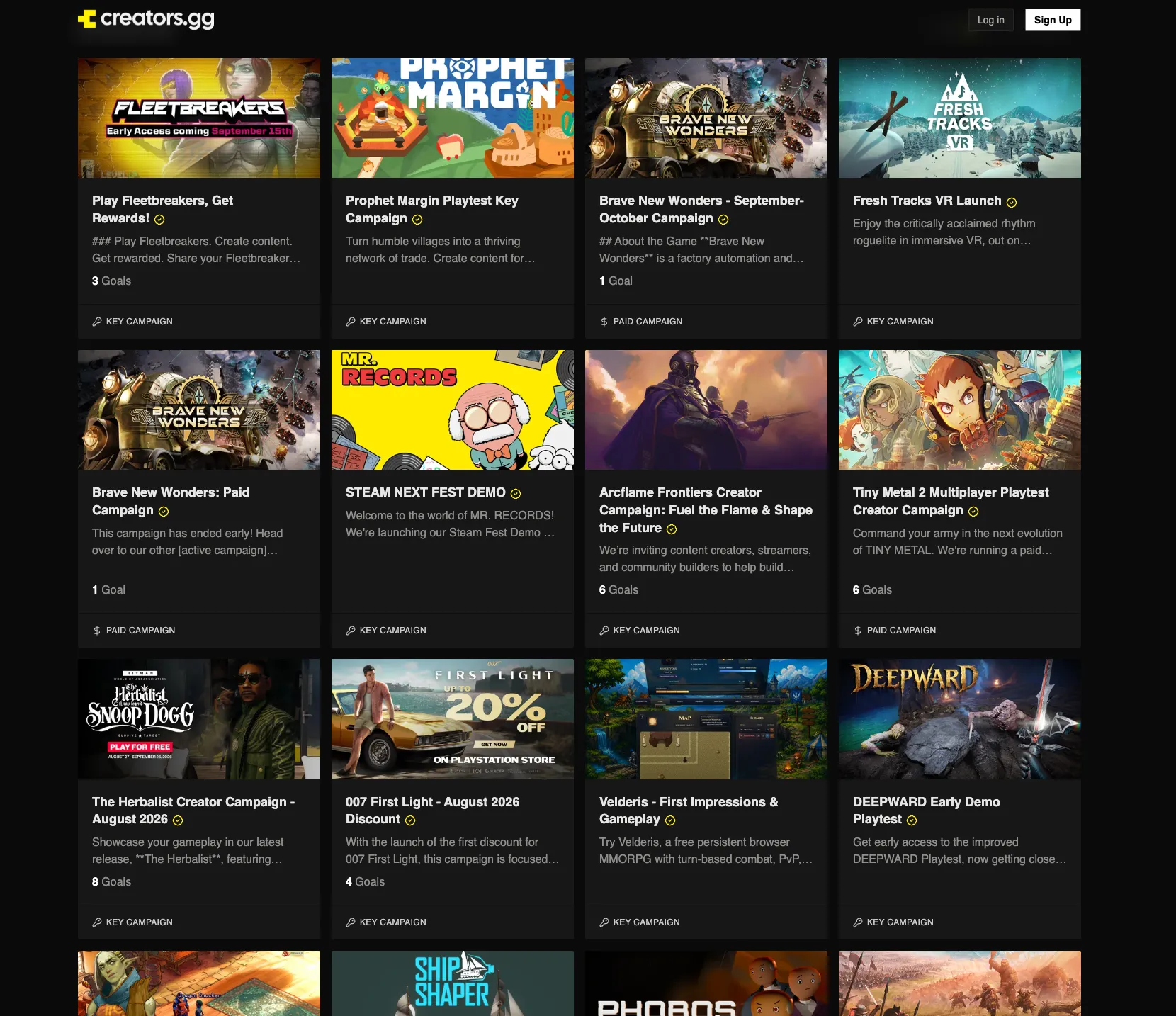1176x1016 pixels.
Task: Open the Prophet Margin Playtest Key Campaign title
Action: [432, 209]
